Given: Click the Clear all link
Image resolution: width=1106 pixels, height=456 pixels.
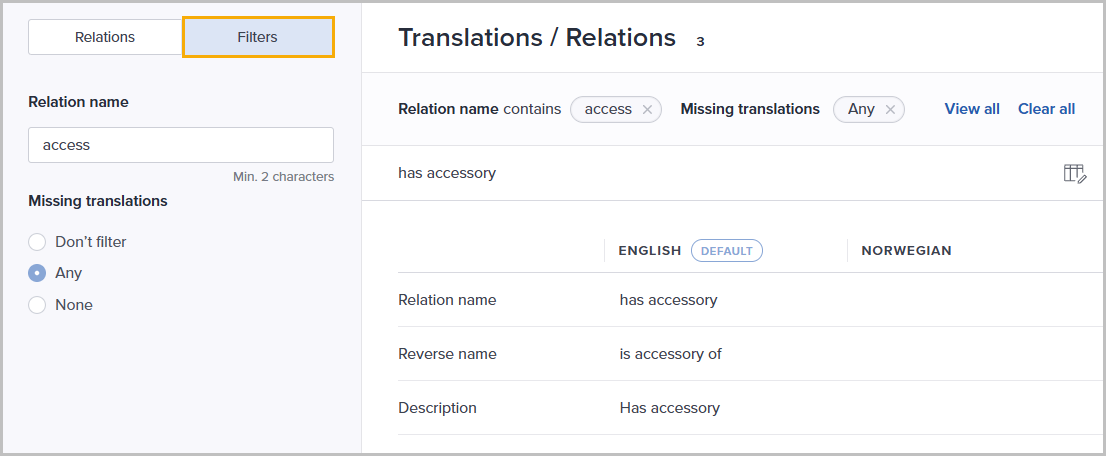Looking at the screenshot, I should pos(1046,109).
